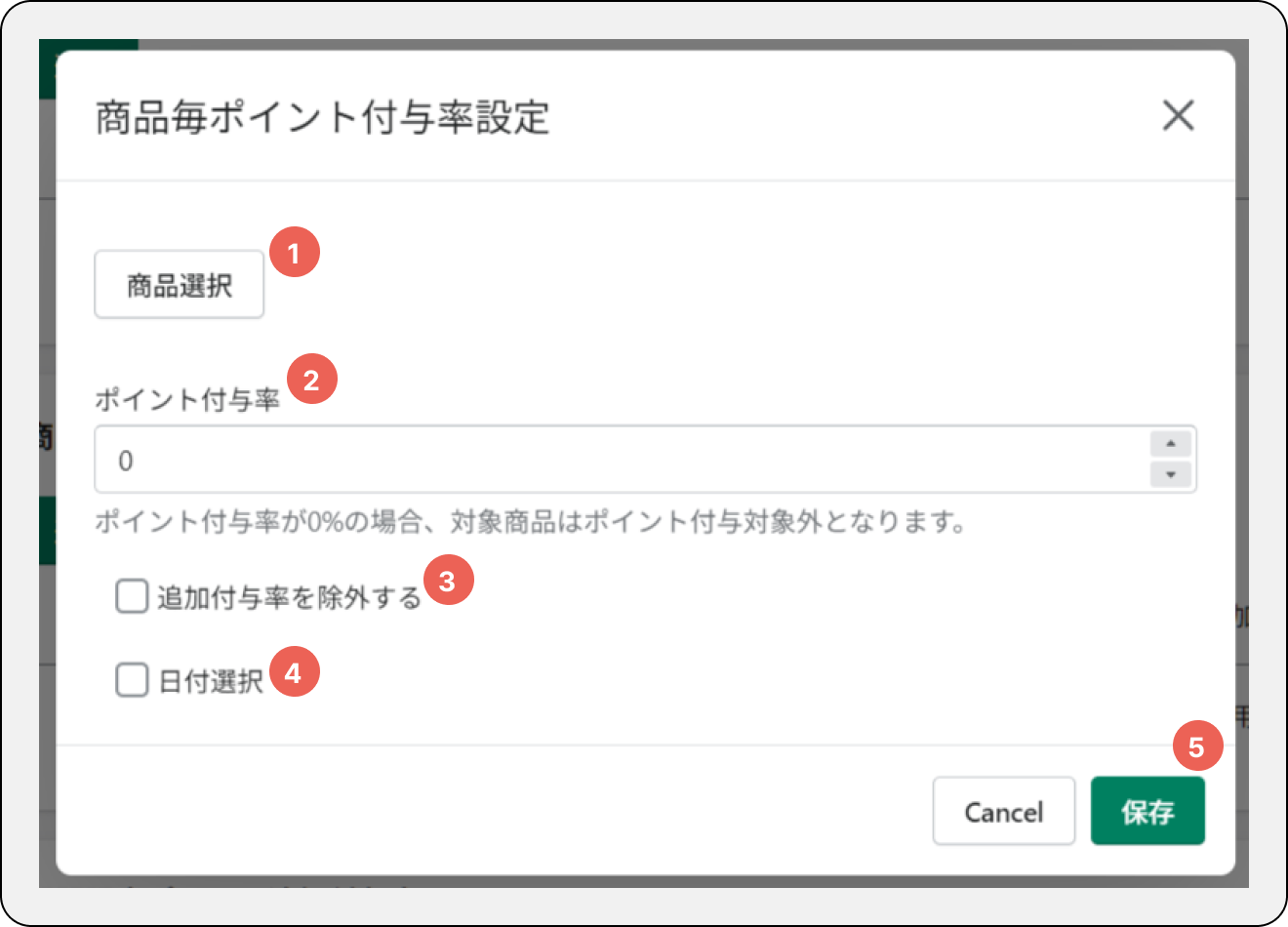The image size is (1288, 927).
Task: Click the ポイント付与率 field label
Action: pyautogui.click(x=187, y=399)
